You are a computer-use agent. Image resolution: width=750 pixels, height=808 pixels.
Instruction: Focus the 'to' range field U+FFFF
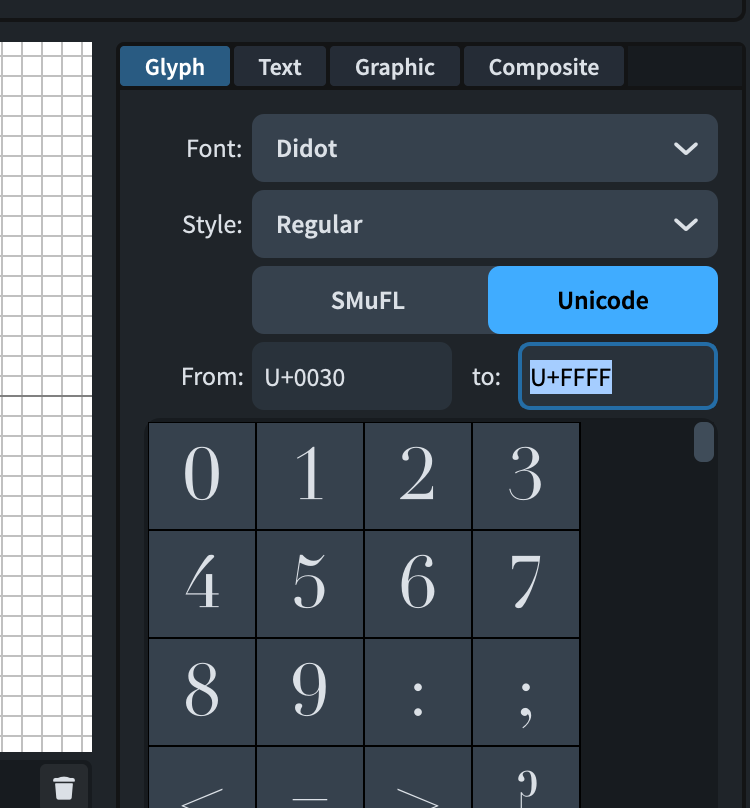pyautogui.click(x=617, y=377)
